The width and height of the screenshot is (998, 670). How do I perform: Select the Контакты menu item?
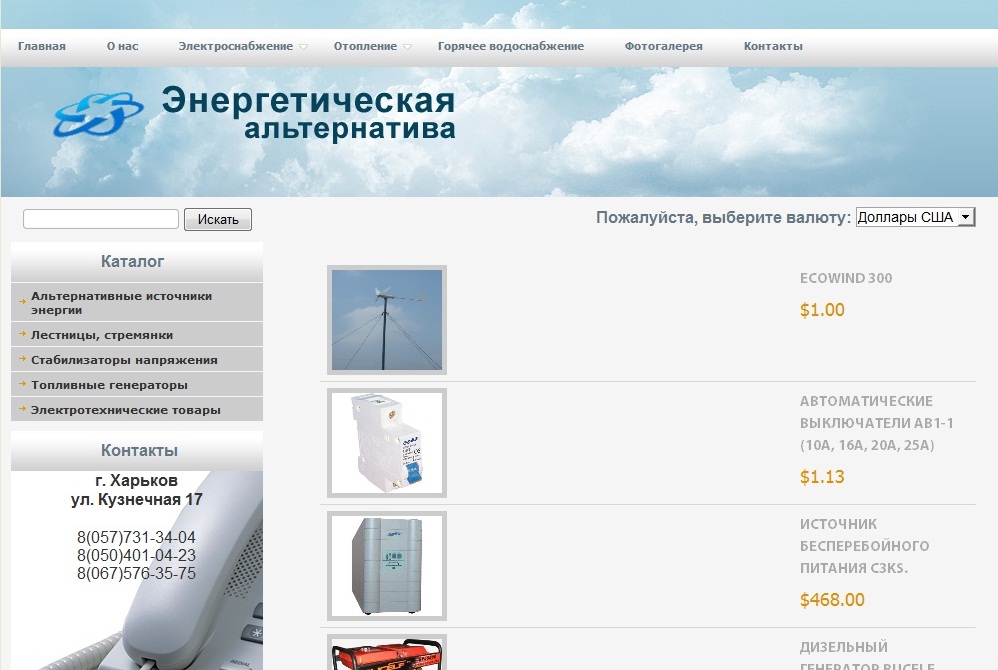772,45
